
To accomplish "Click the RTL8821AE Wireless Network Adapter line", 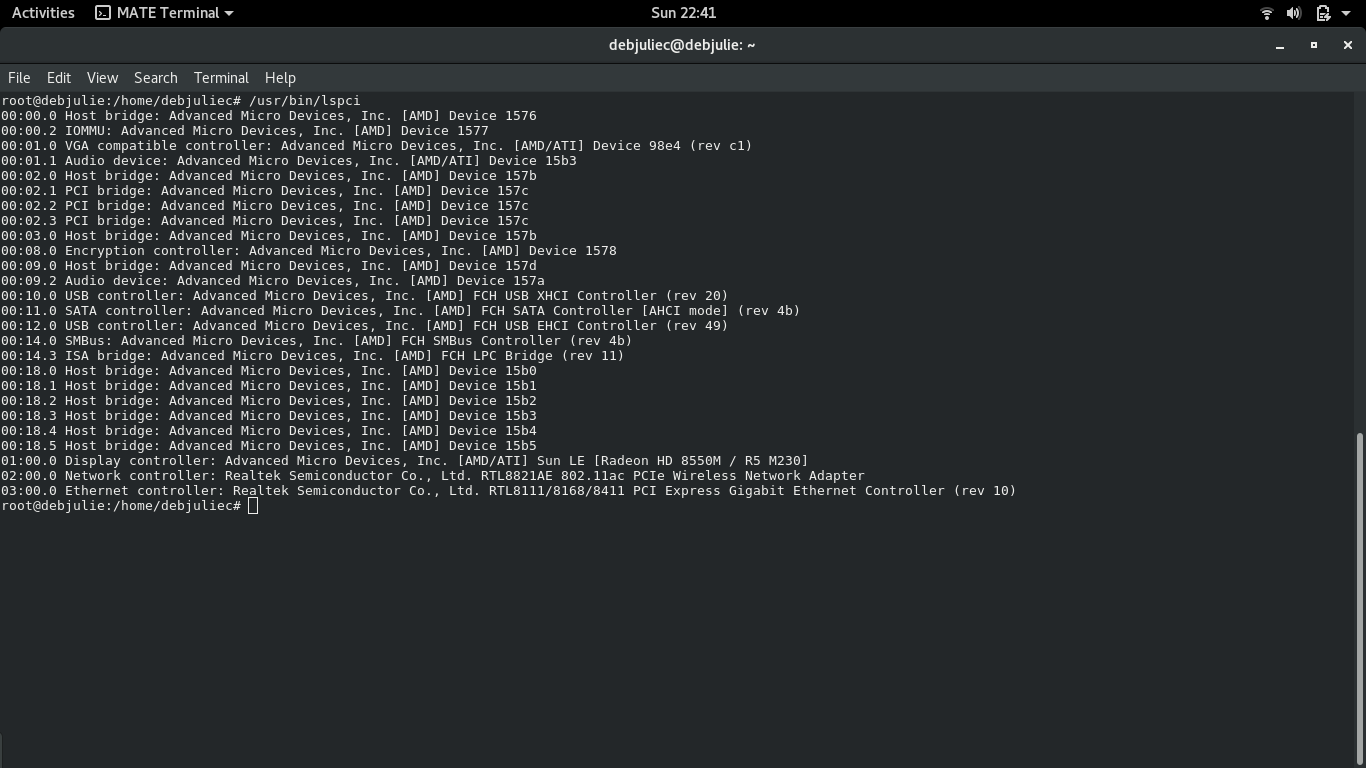I will tap(433, 476).
